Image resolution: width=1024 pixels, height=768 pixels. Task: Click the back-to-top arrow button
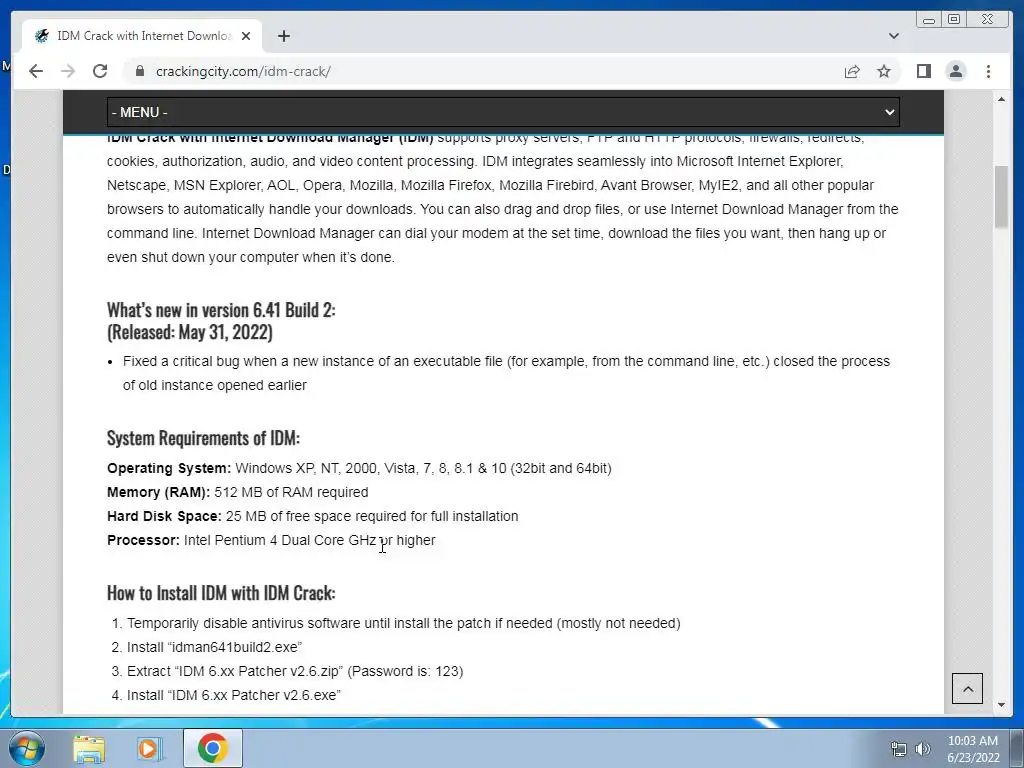click(x=967, y=688)
